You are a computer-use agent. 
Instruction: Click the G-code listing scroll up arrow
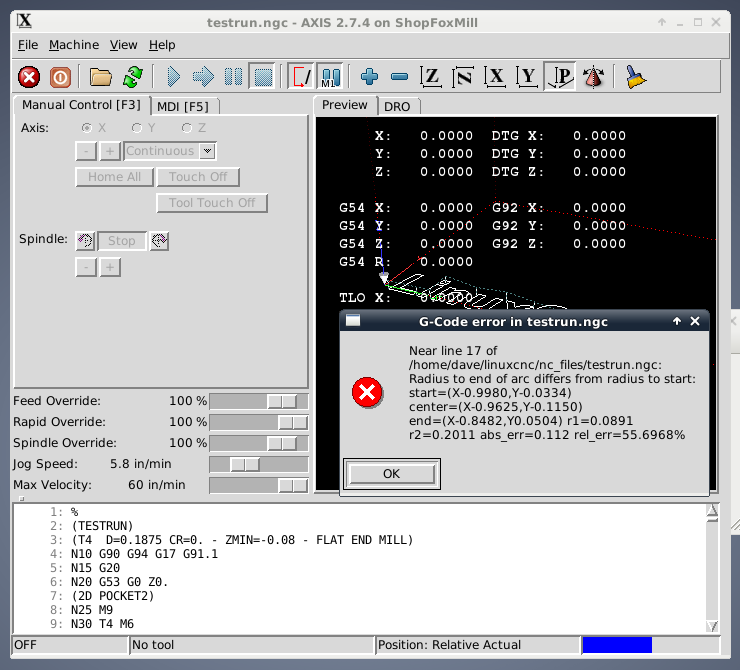(x=712, y=511)
